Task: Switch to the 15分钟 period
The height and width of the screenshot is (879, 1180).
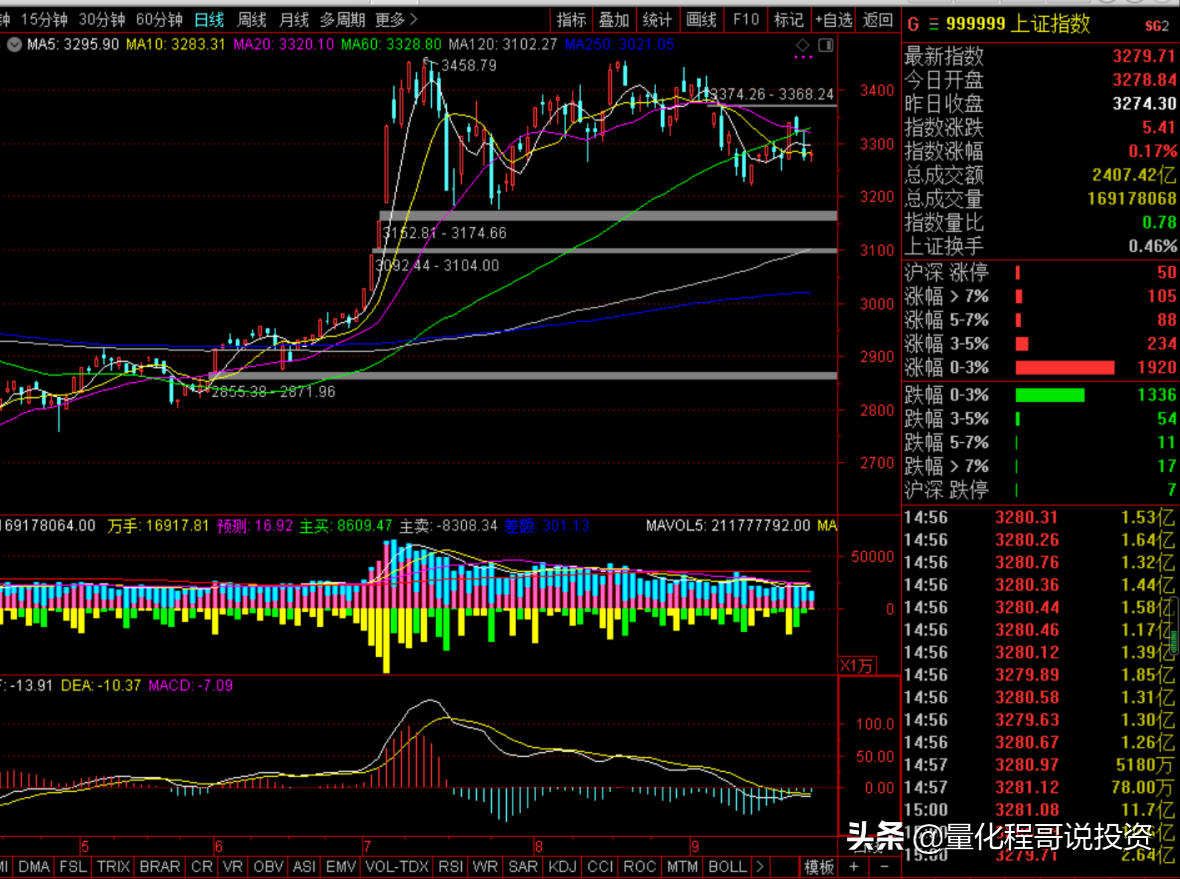Action: (x=44, y=20)
